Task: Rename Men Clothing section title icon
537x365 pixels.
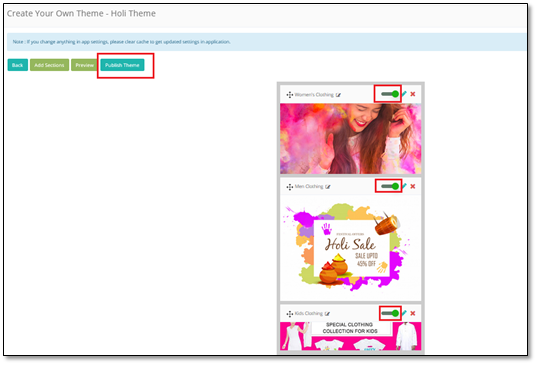Action: [328, 187]
